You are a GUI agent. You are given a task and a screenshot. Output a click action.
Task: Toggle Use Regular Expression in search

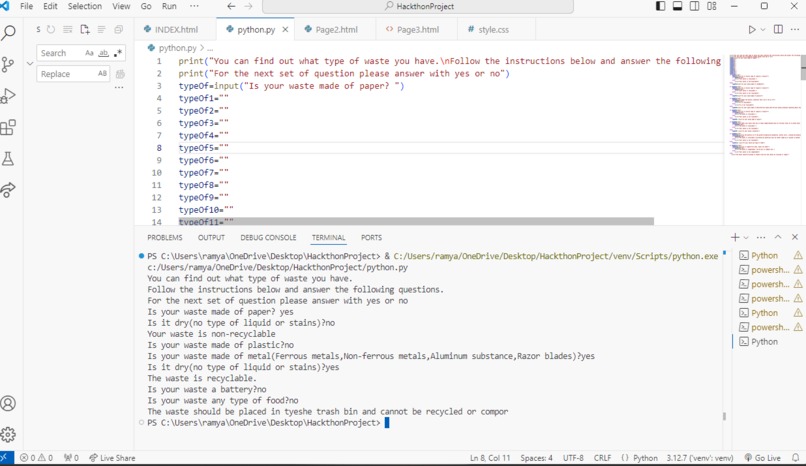118,53
